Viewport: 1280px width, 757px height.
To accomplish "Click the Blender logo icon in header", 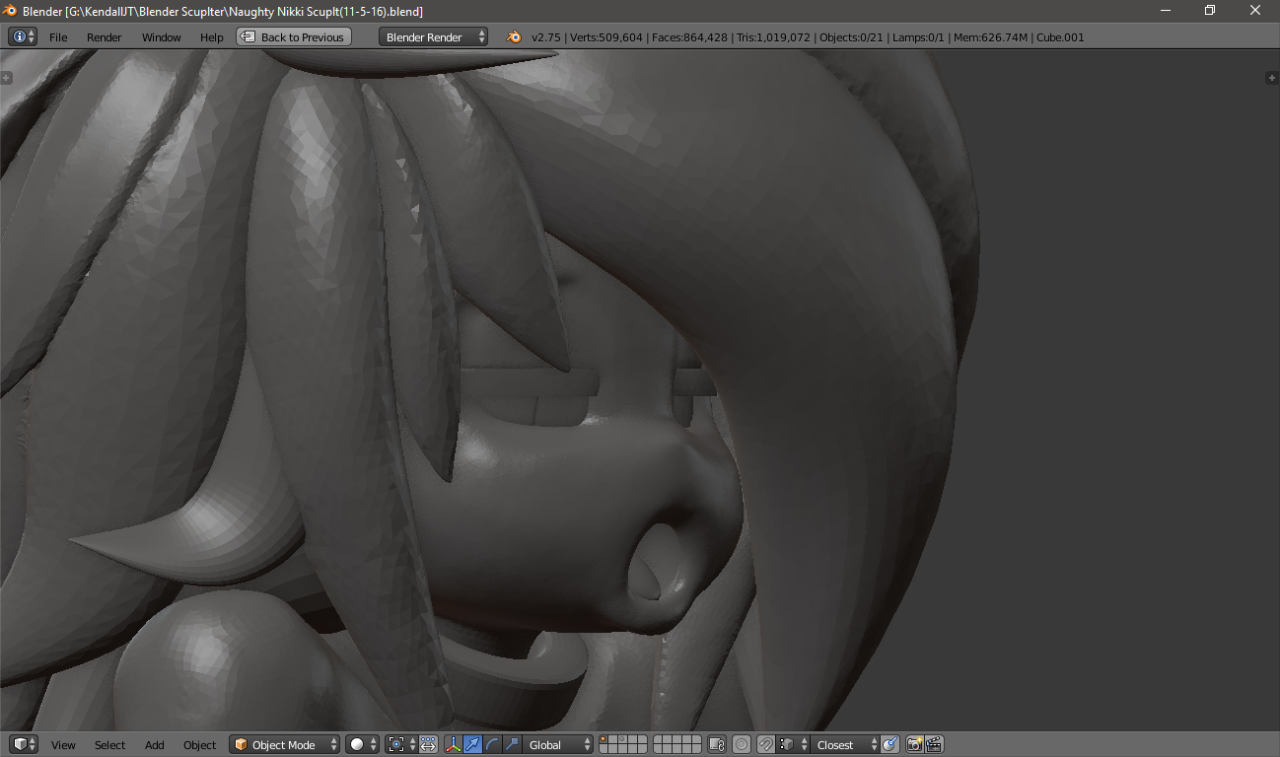I will point(514,37).
